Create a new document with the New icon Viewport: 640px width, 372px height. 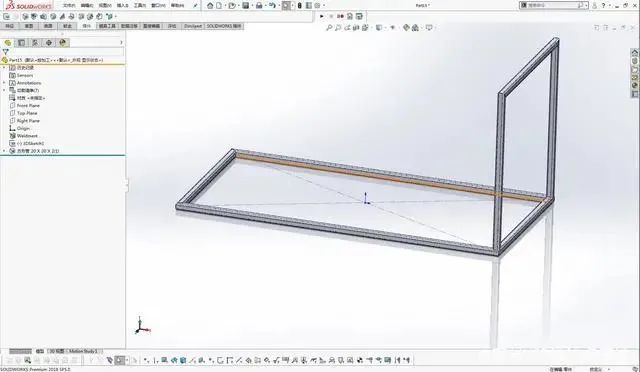pyautogui.click(x=219, y=6)
